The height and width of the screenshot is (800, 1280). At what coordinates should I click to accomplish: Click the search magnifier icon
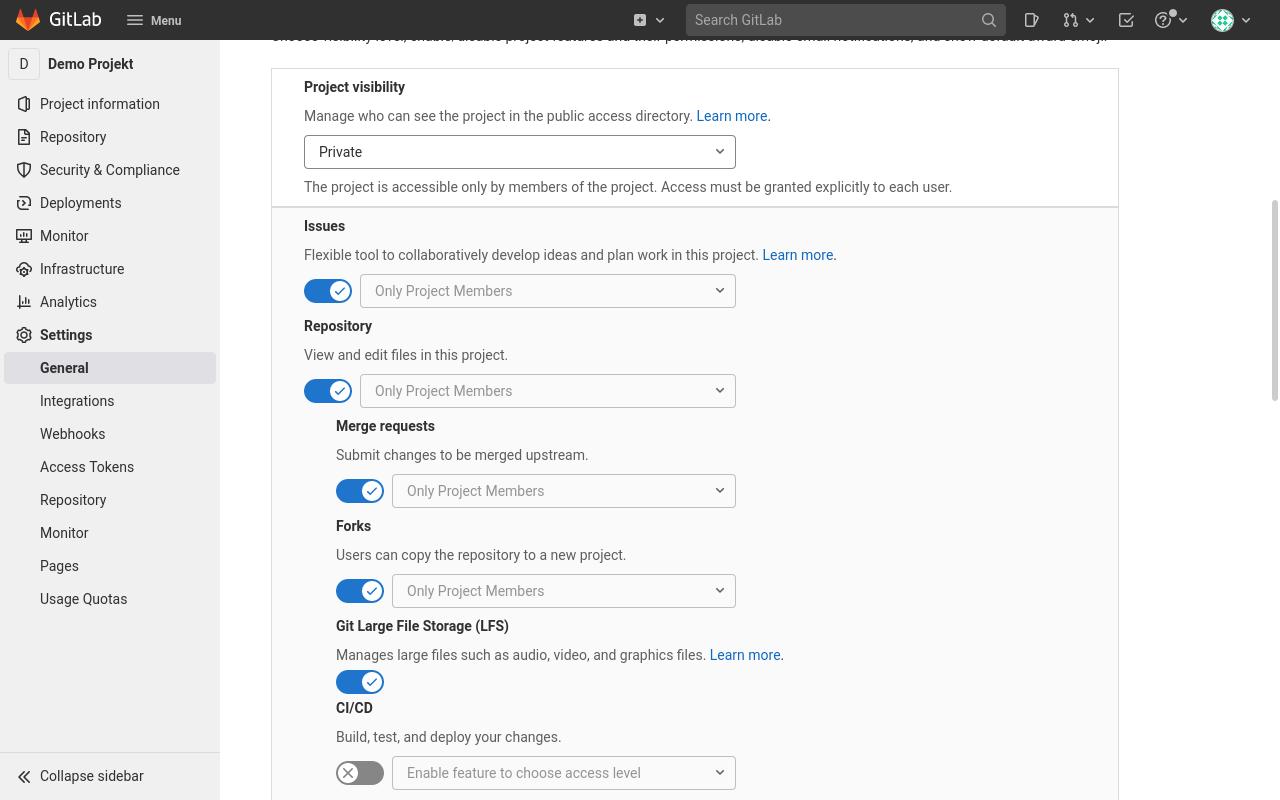[x=988, y=20]
